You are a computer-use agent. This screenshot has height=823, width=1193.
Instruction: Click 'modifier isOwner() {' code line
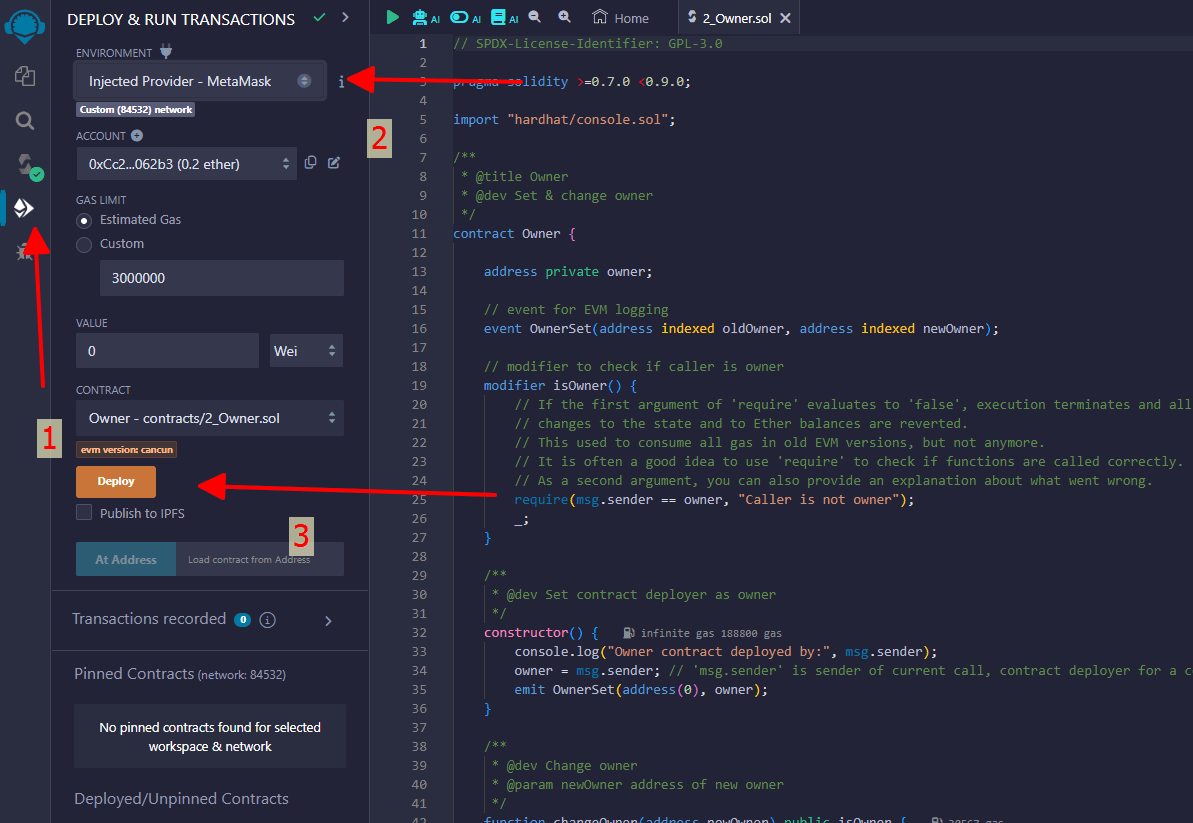coord(560,386)
